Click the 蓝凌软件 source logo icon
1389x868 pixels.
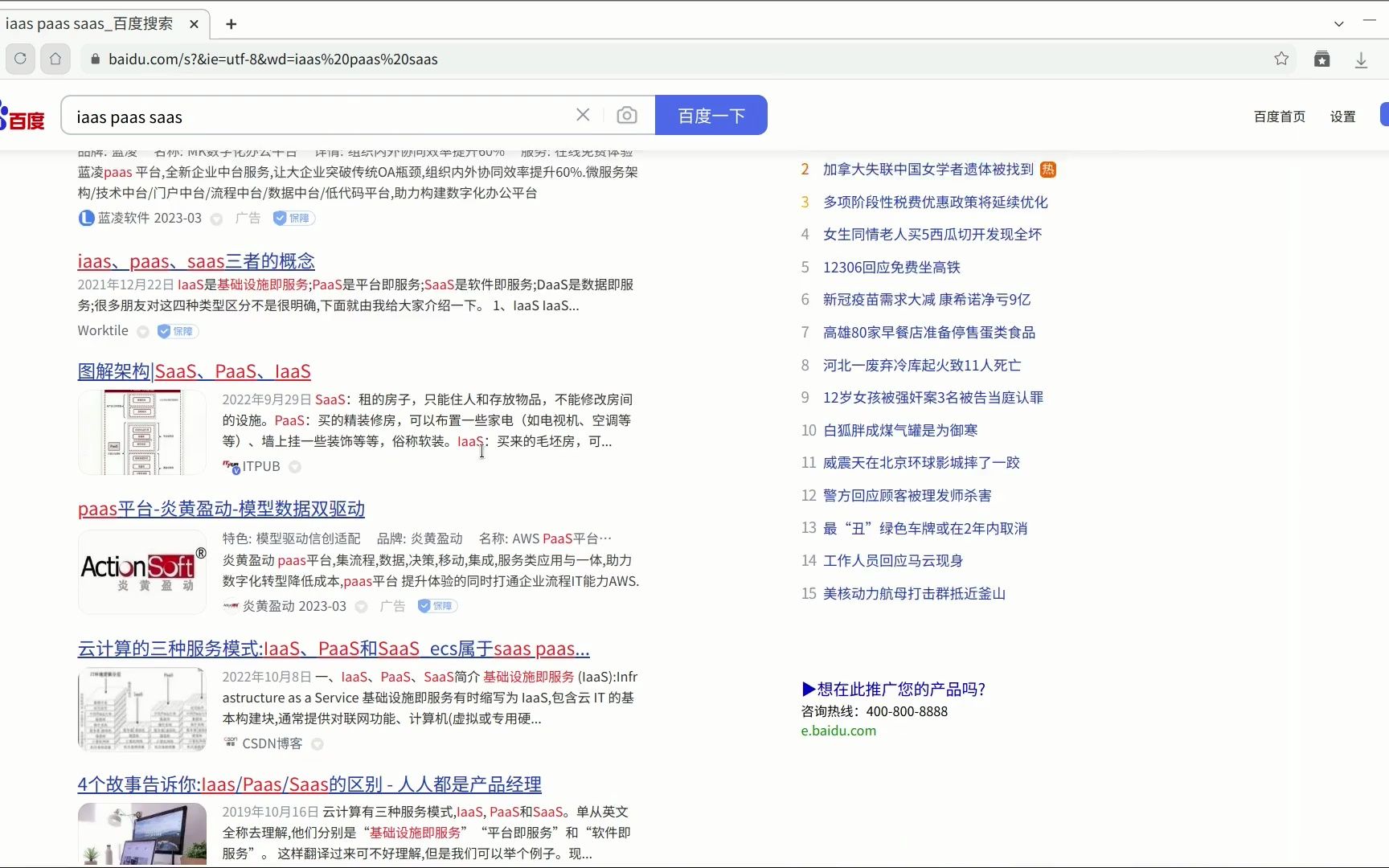coord(86,218)
